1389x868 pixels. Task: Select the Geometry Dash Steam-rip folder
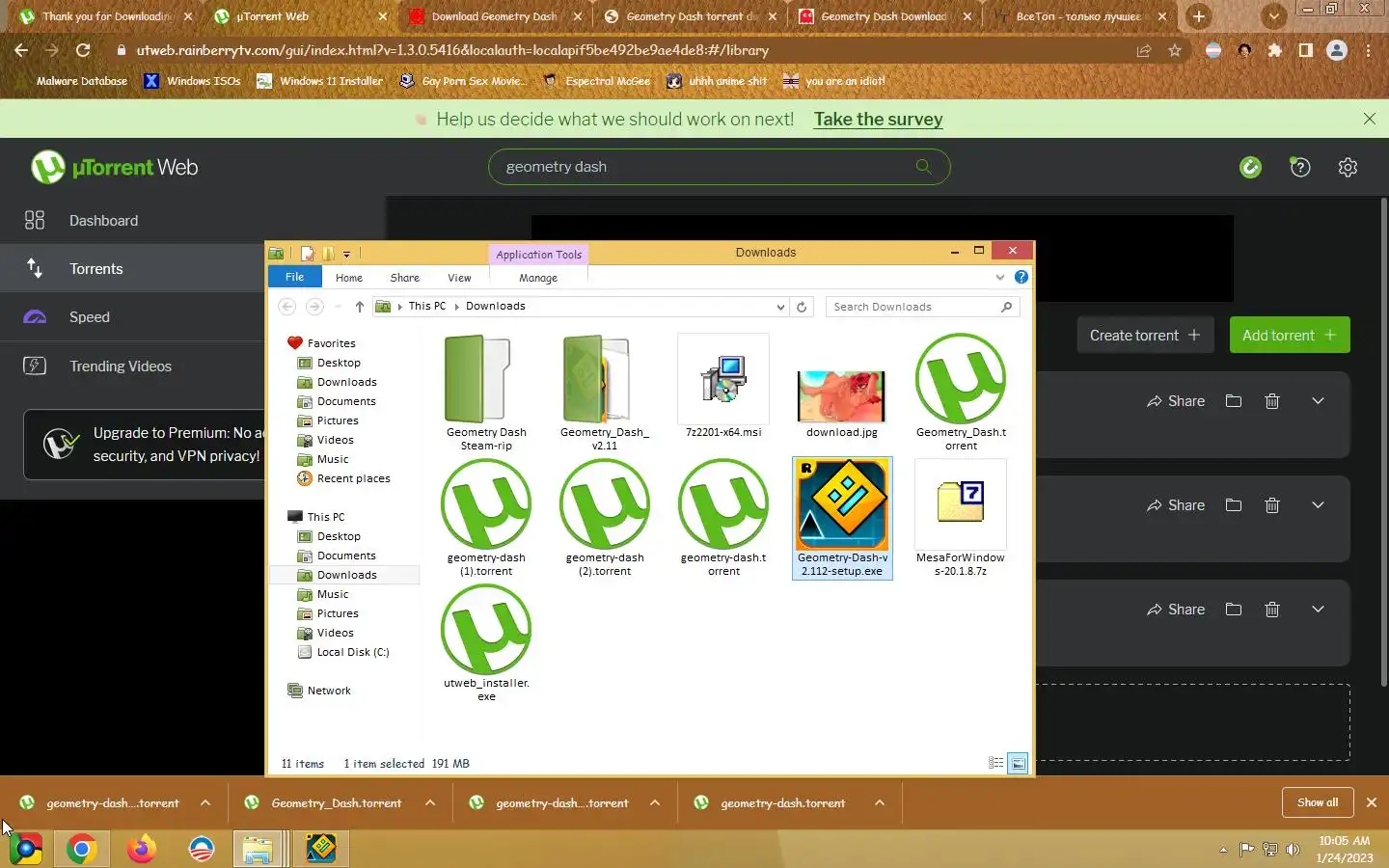[486, 393]
